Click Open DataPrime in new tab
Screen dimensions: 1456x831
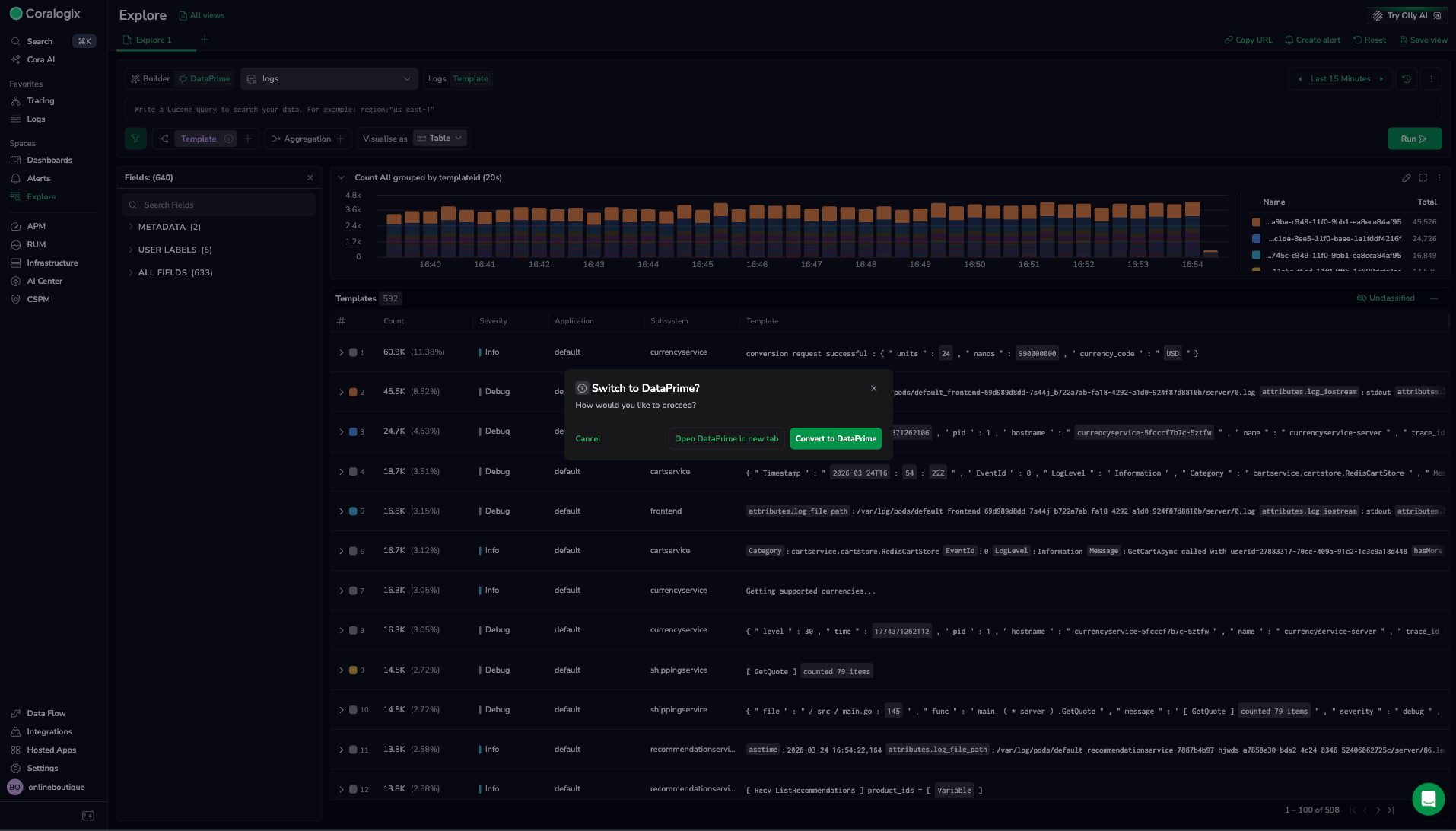point(726,438)
